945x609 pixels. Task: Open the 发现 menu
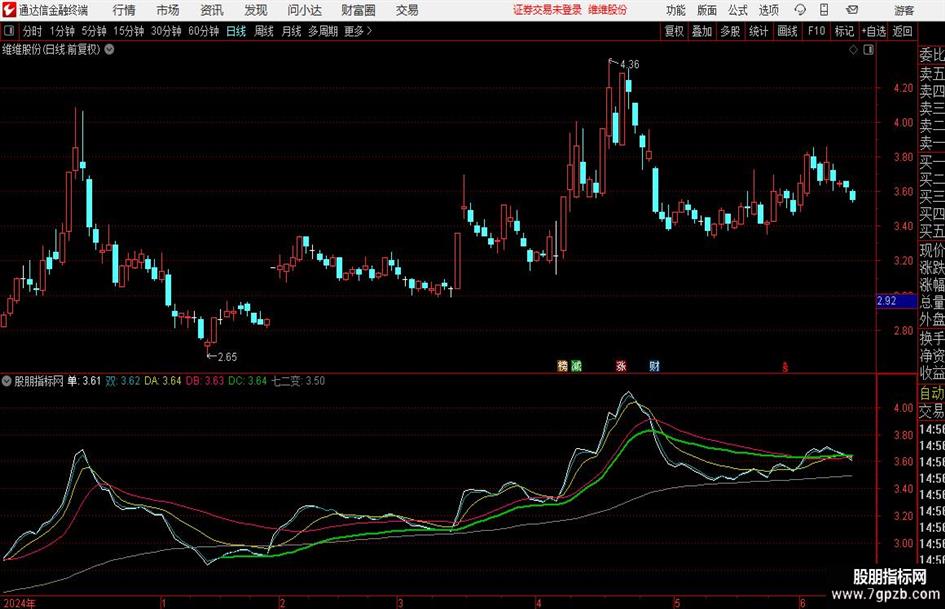click(256, 10)
